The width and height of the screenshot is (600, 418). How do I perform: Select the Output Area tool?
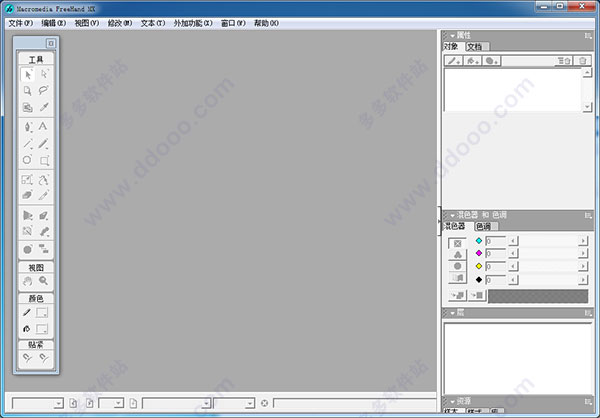click(x=28, y=107)
